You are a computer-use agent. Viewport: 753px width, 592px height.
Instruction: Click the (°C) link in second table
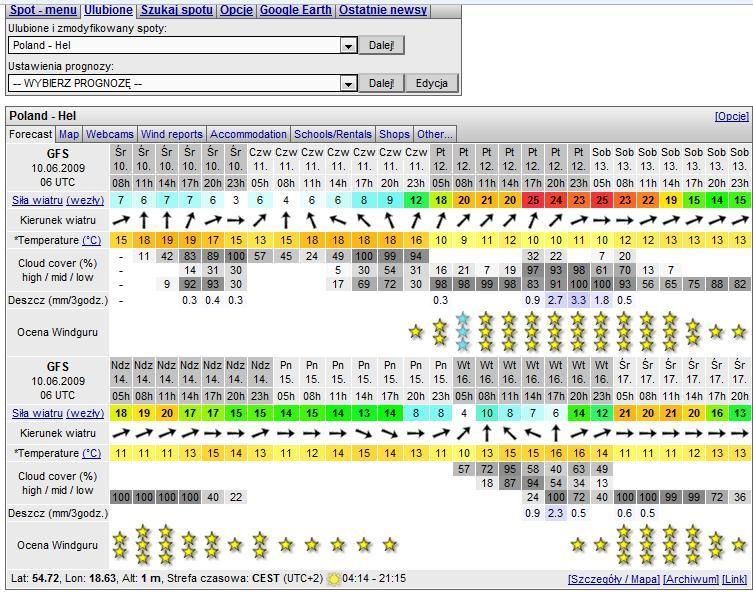click(x=91, y=453)
